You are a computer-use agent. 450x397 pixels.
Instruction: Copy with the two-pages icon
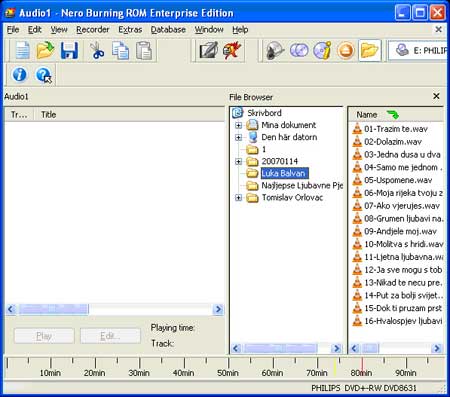pyautogui.click(x=120, y=51)
